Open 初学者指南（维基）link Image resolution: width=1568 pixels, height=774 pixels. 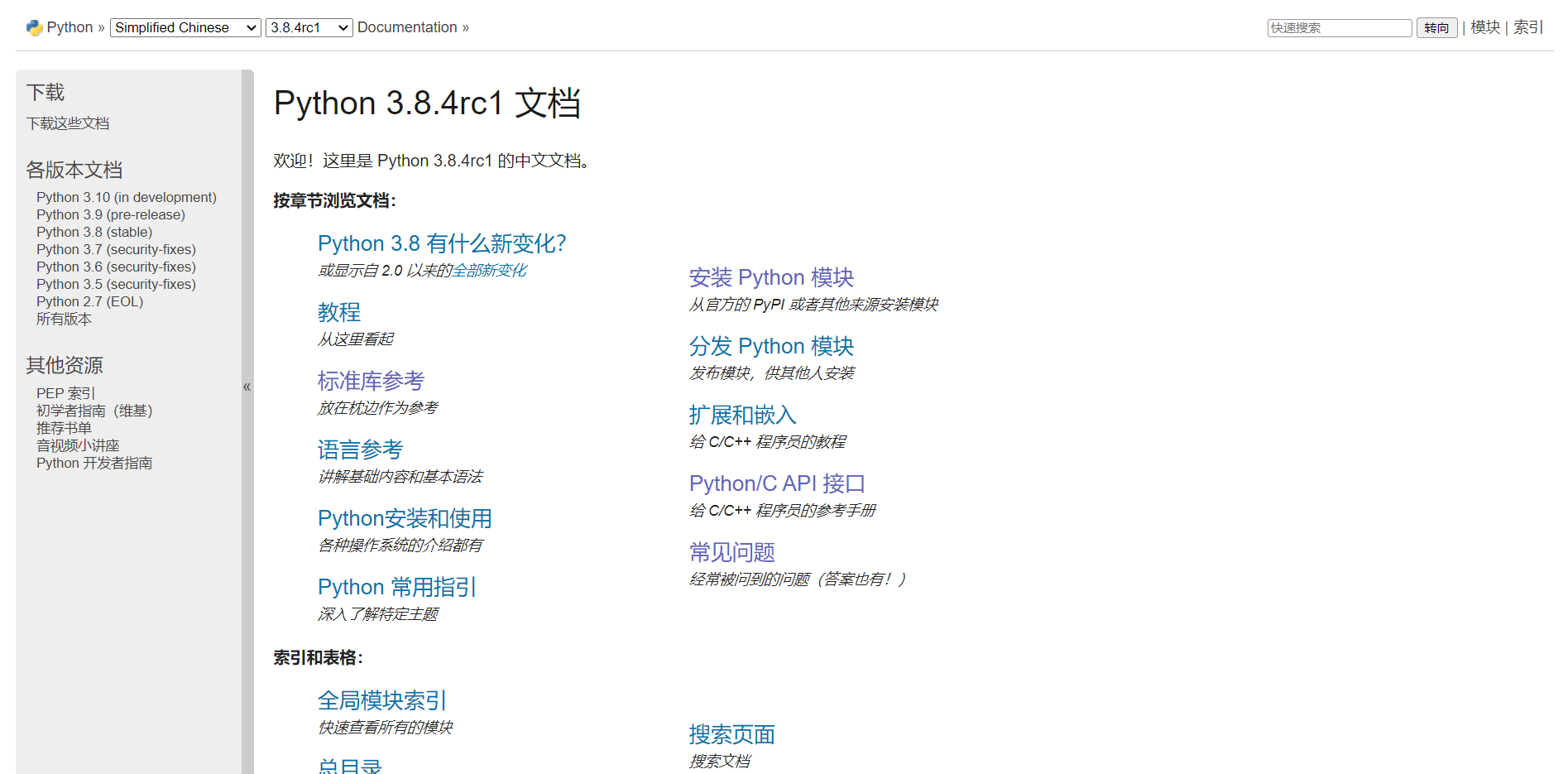[x=94, y=411]
